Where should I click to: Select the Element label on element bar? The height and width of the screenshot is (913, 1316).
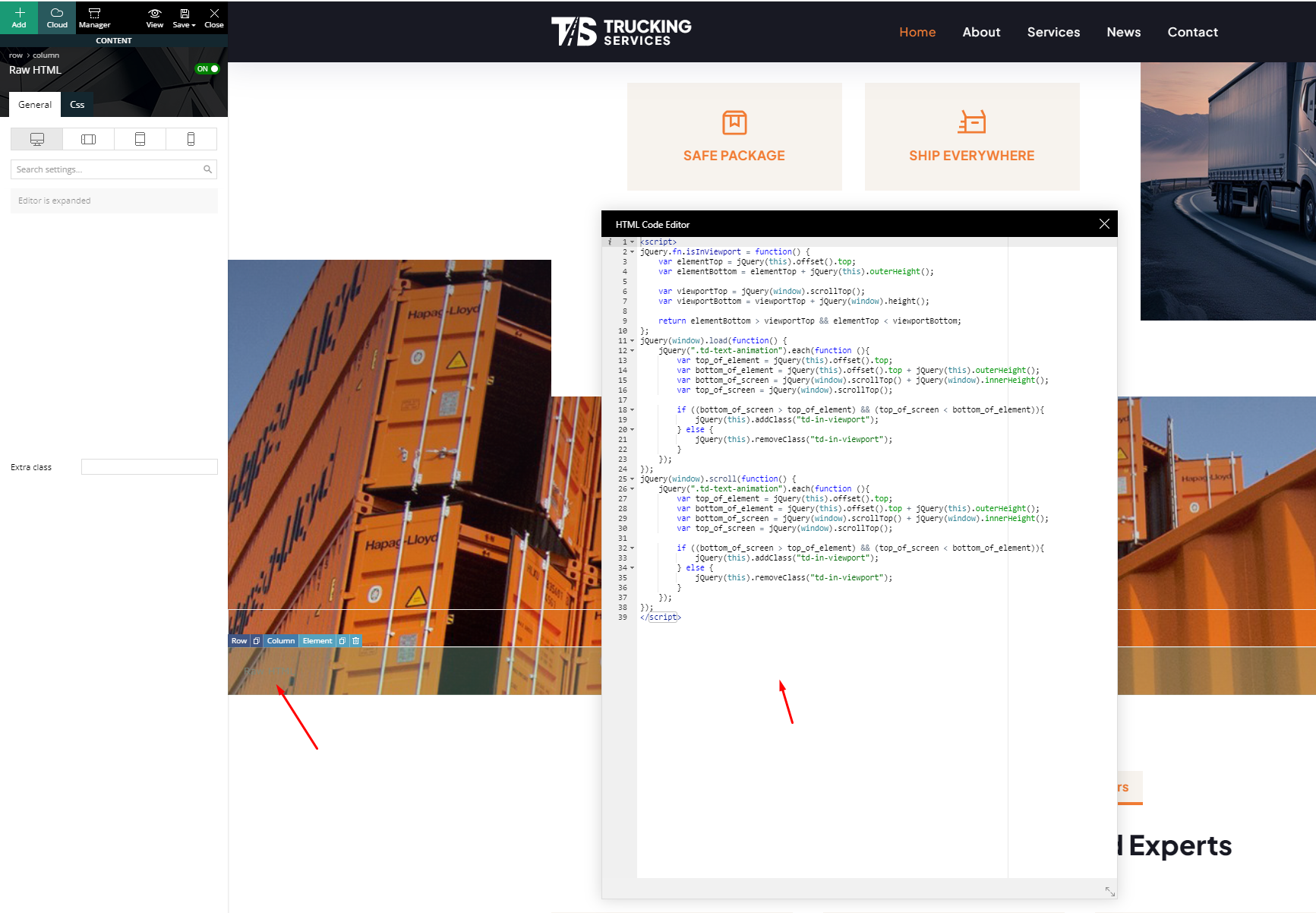pos(317,641)
